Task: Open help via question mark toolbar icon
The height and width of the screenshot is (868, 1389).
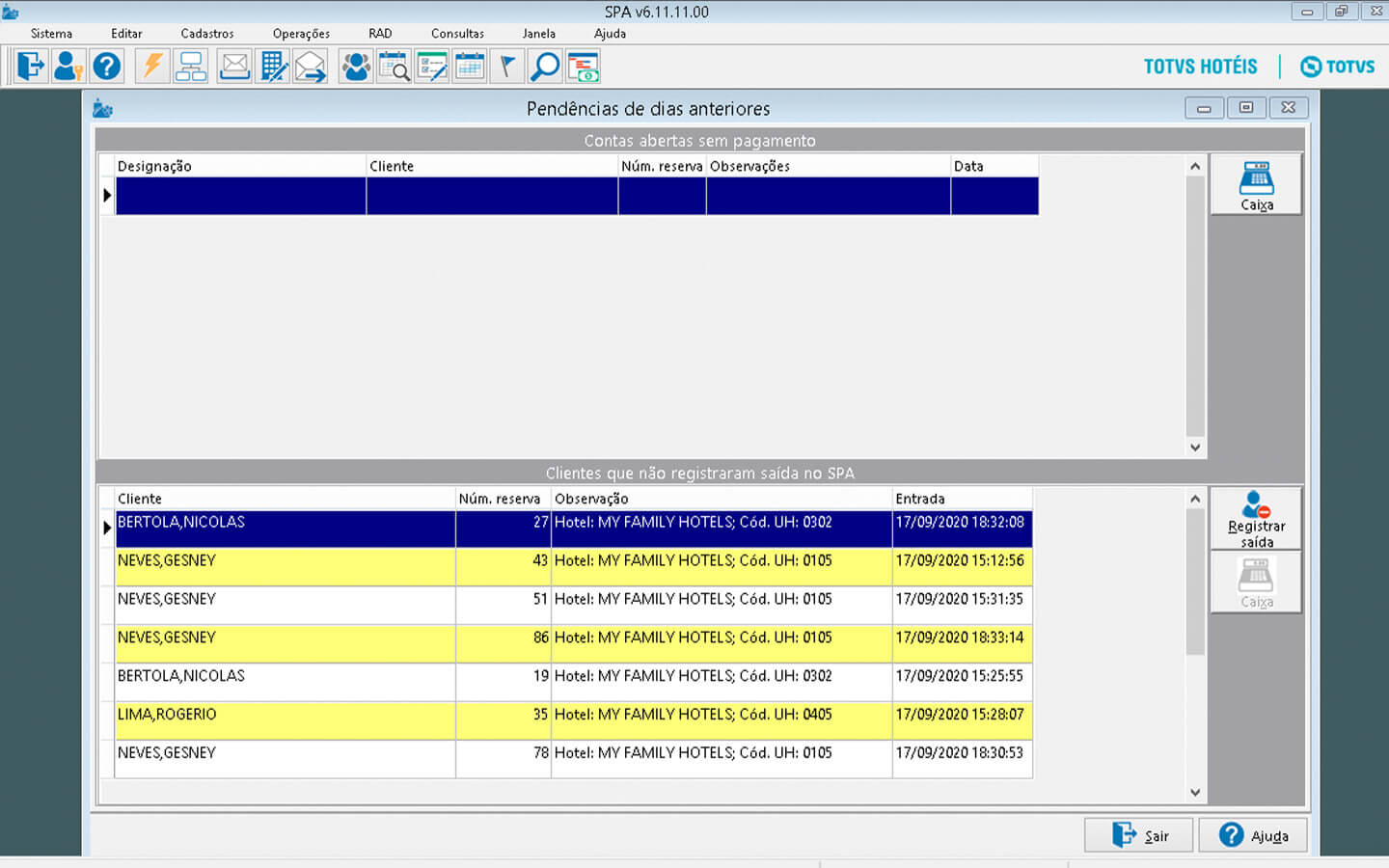Action: (x=107, y=67)
